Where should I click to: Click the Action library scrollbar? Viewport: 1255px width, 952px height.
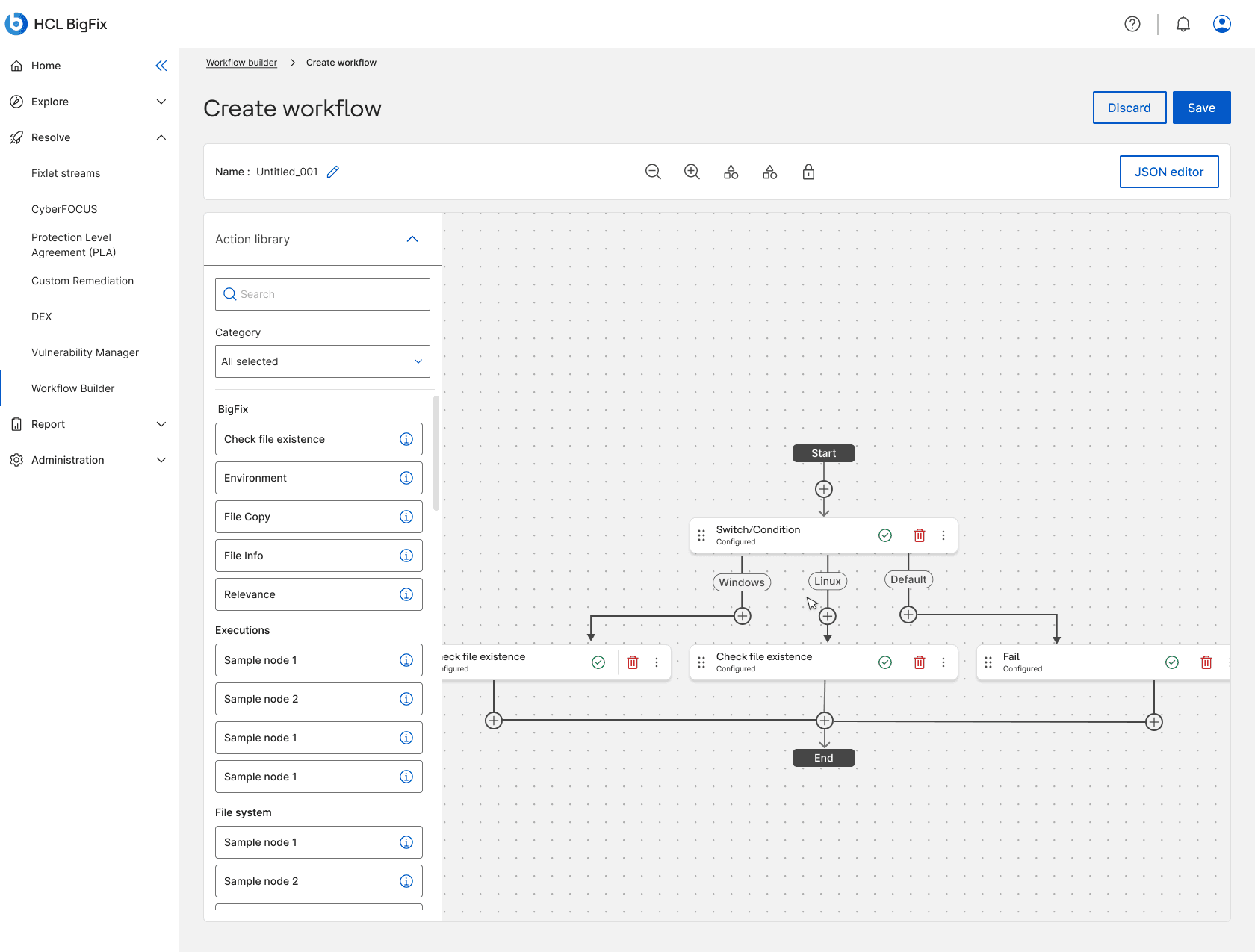[x=436, y=453]
